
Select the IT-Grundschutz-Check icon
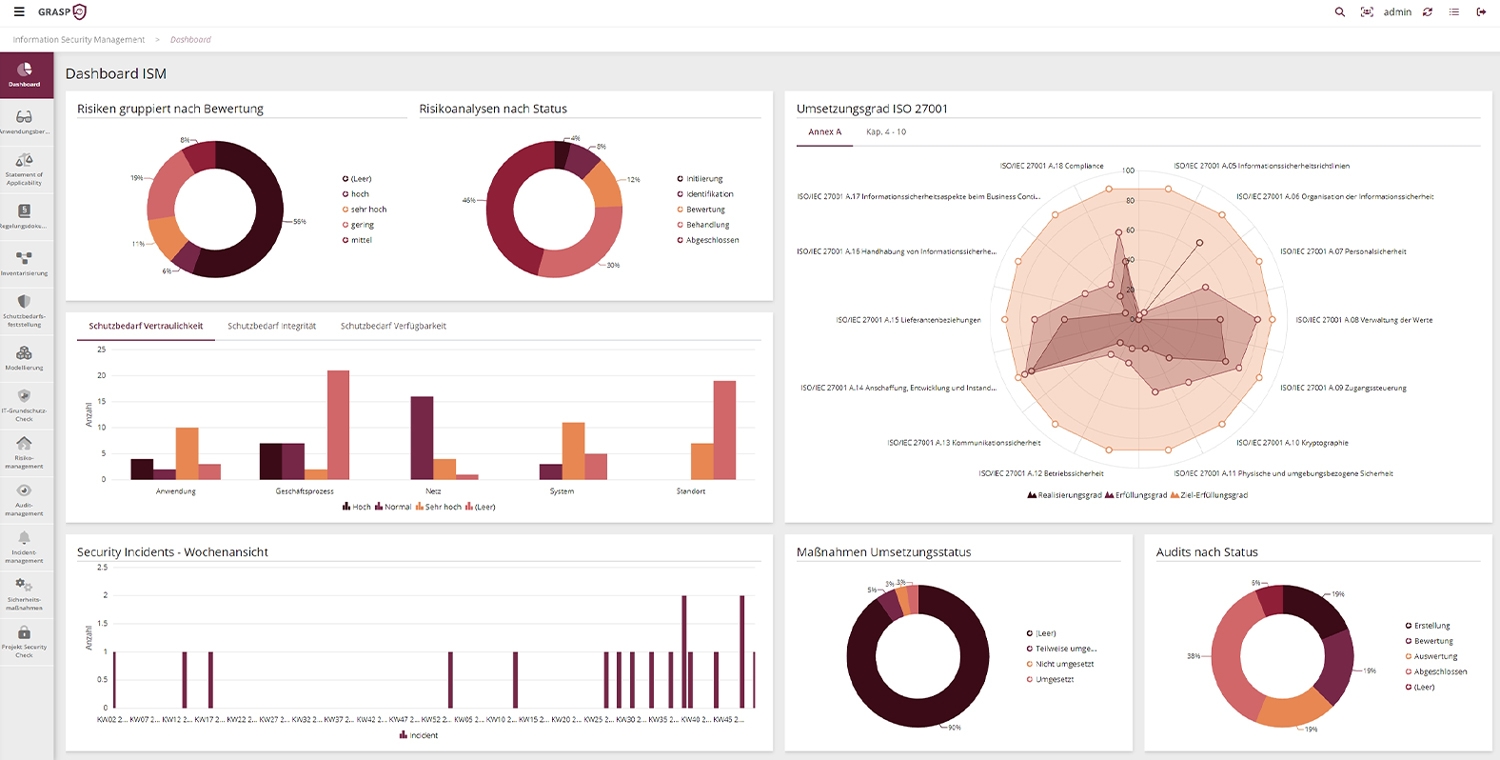[25, 405]
